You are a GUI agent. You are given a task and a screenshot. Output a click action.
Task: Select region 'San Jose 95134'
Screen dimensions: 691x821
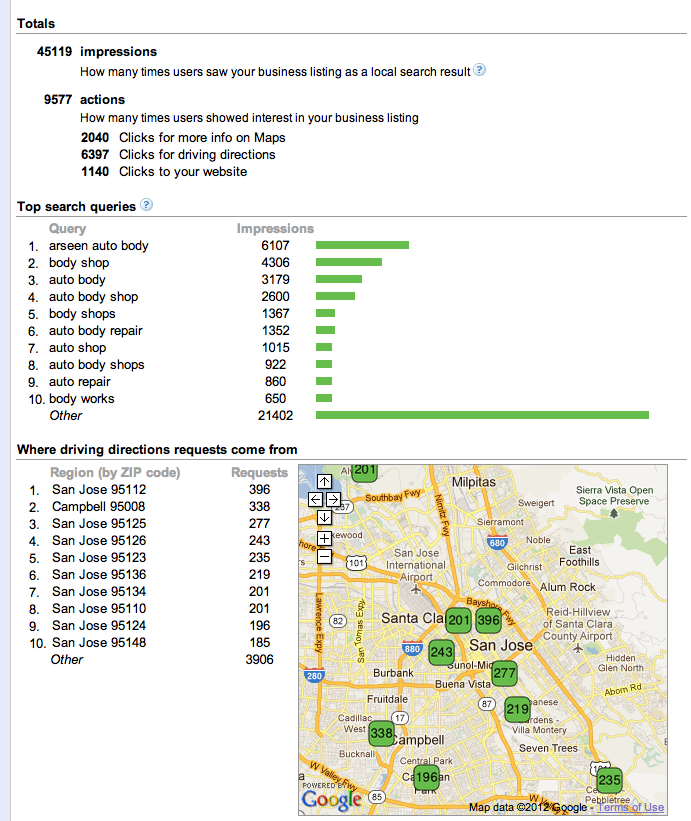99,592
